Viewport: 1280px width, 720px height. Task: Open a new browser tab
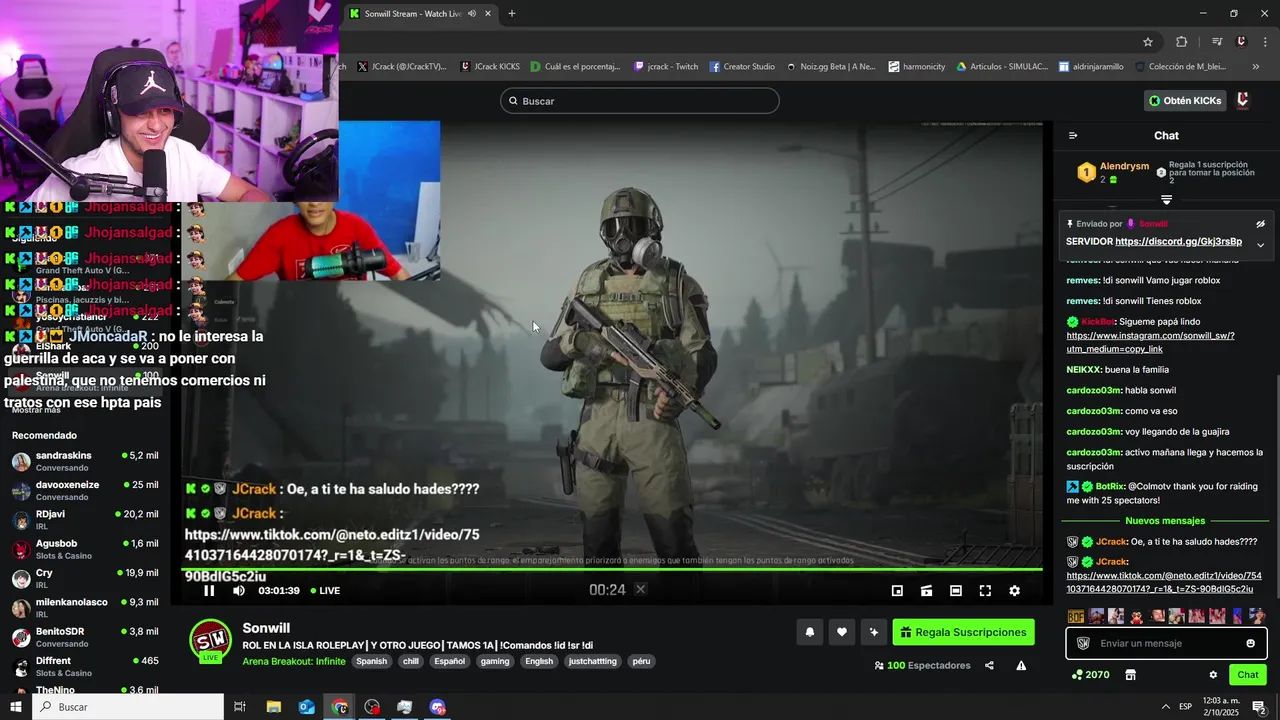coord(512,14)
